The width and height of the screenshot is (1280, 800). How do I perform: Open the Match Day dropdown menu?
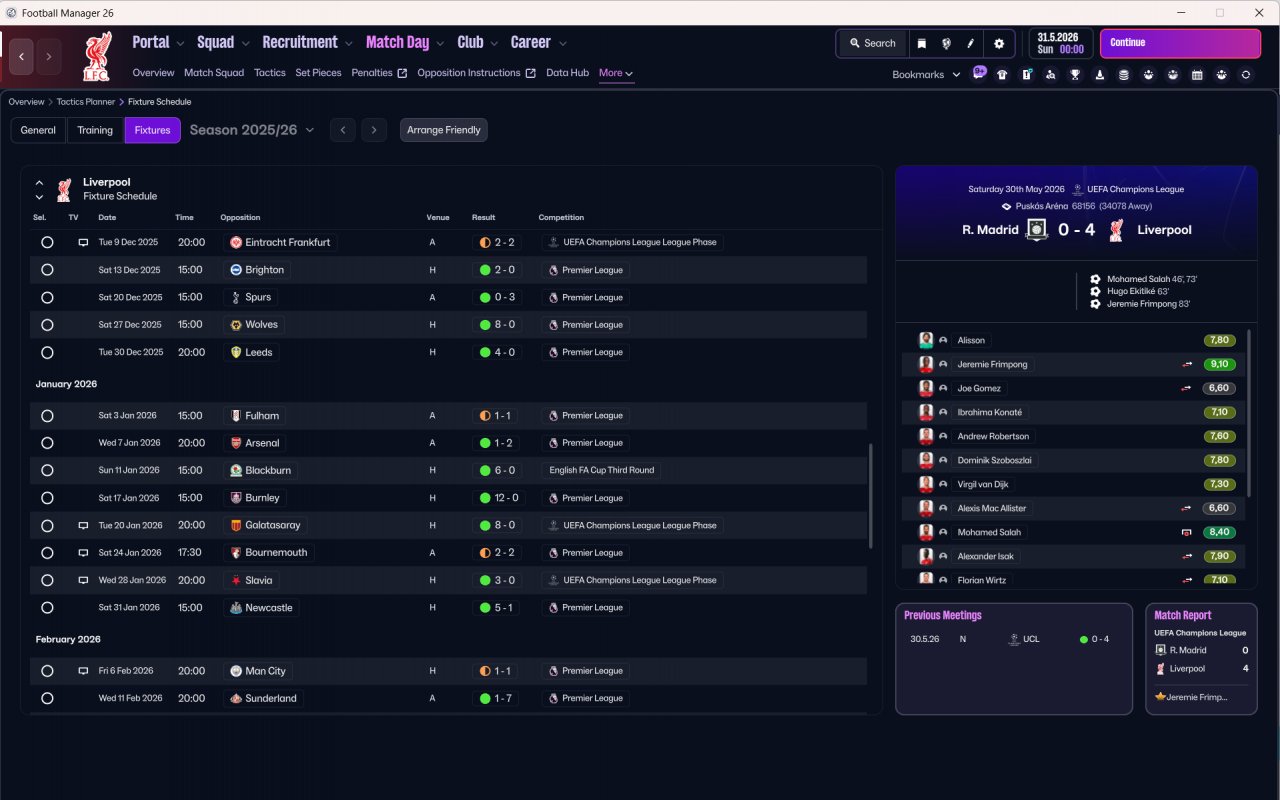406,43
